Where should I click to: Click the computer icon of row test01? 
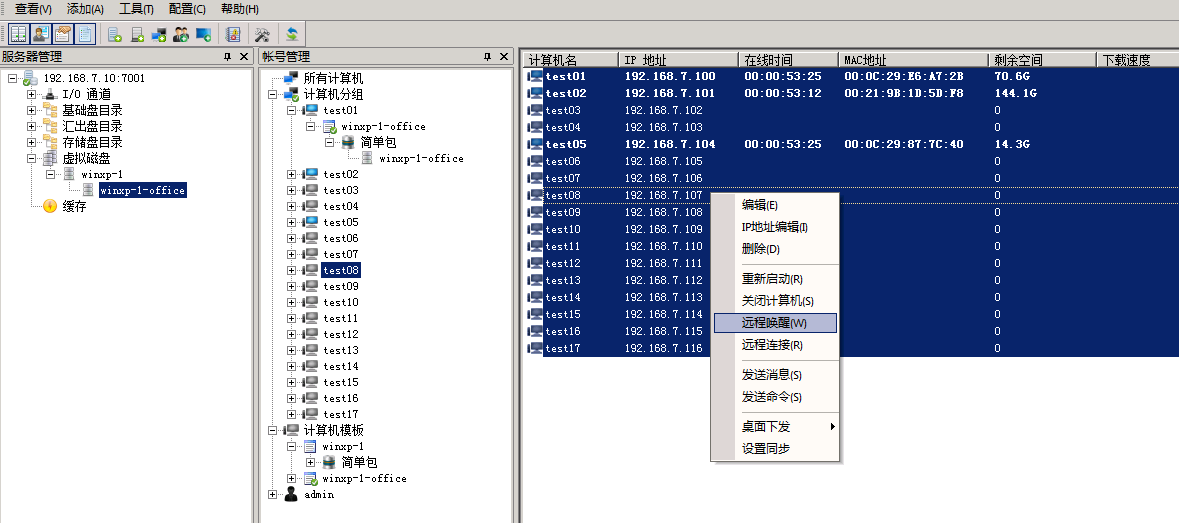point(535,77)
